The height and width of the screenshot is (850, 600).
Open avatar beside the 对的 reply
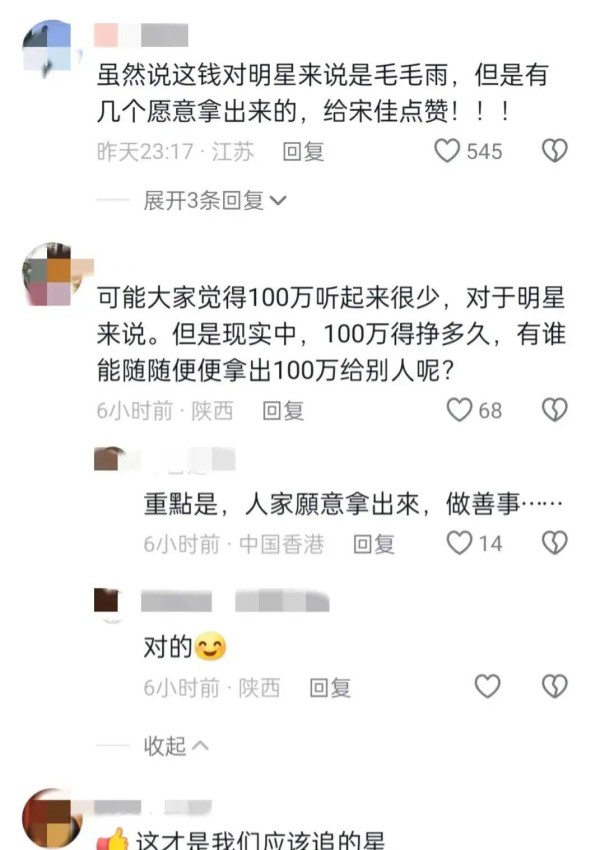[x=110, y=603]
